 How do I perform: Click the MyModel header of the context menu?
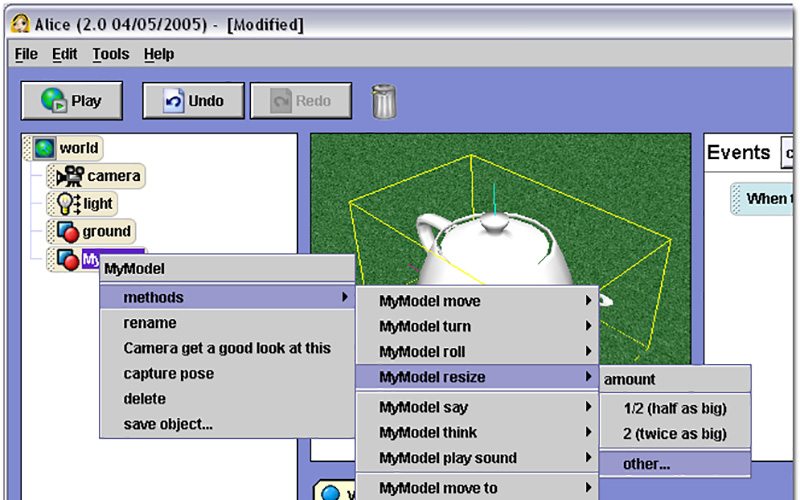coord(227,268)
